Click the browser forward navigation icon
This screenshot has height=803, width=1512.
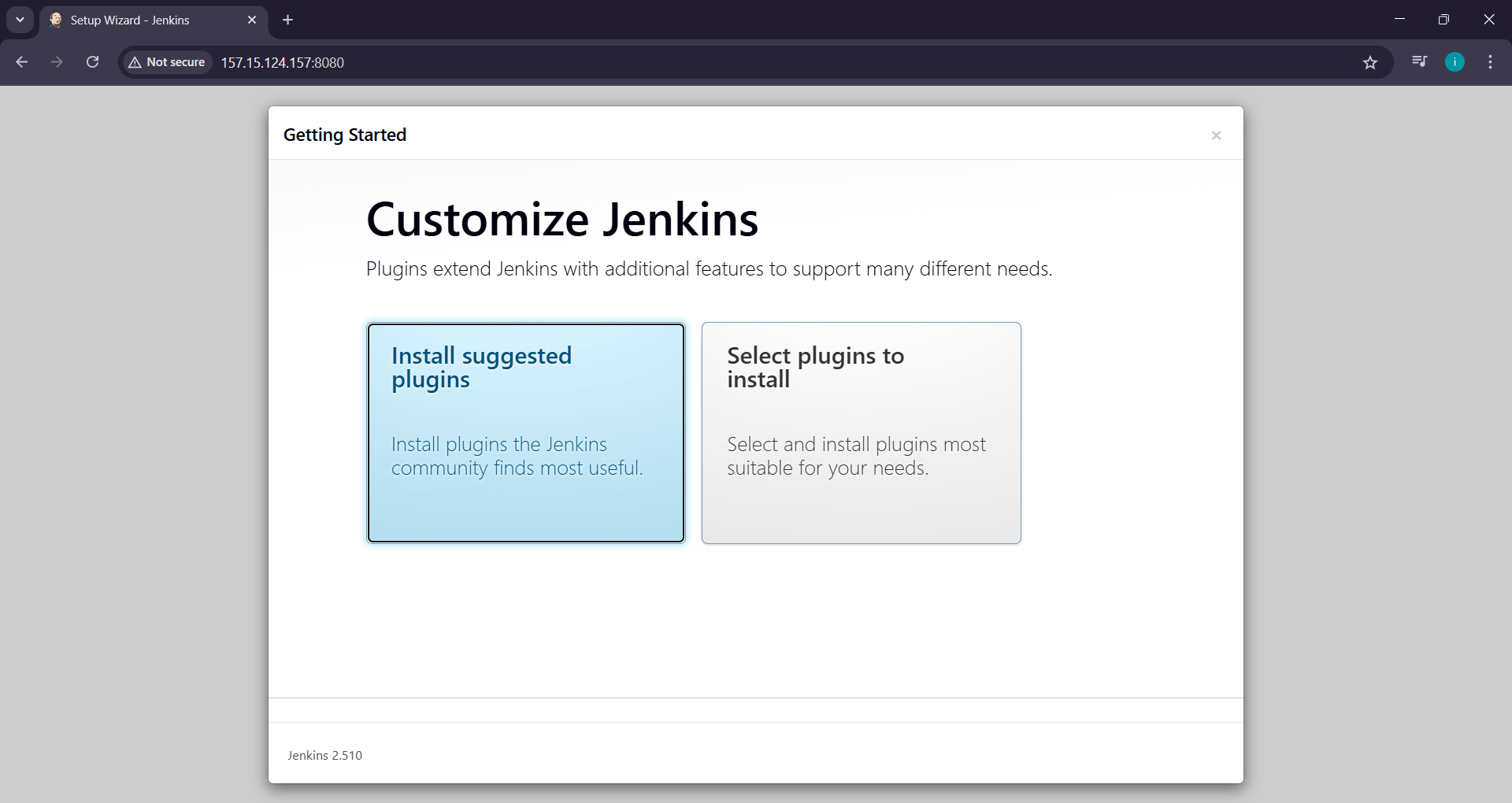[x=57, y=62]
